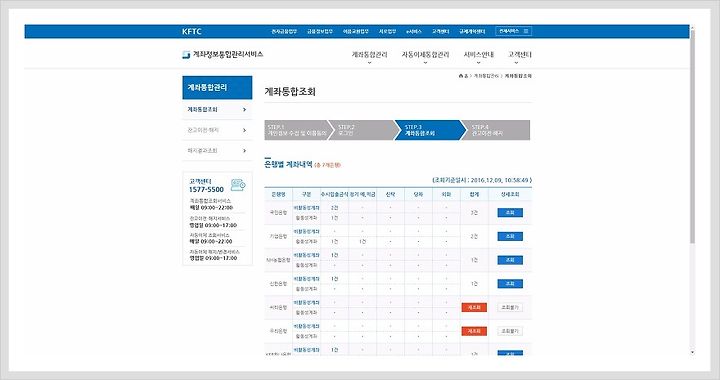The height and width of the screenshot is (380, 720).
Task: Expand the 자동이체통합관리 main menu chevron
Action: pyautogui.click(x=425, y=62)
